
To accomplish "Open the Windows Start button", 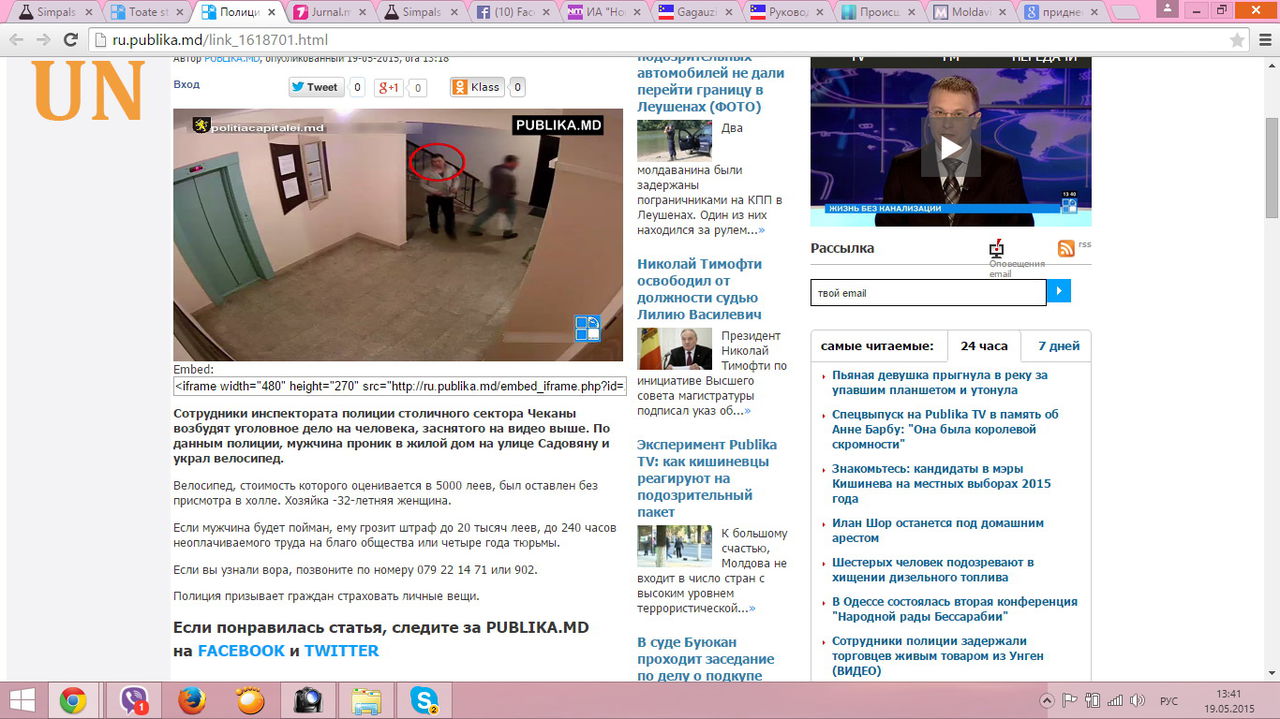I will 23,700.
